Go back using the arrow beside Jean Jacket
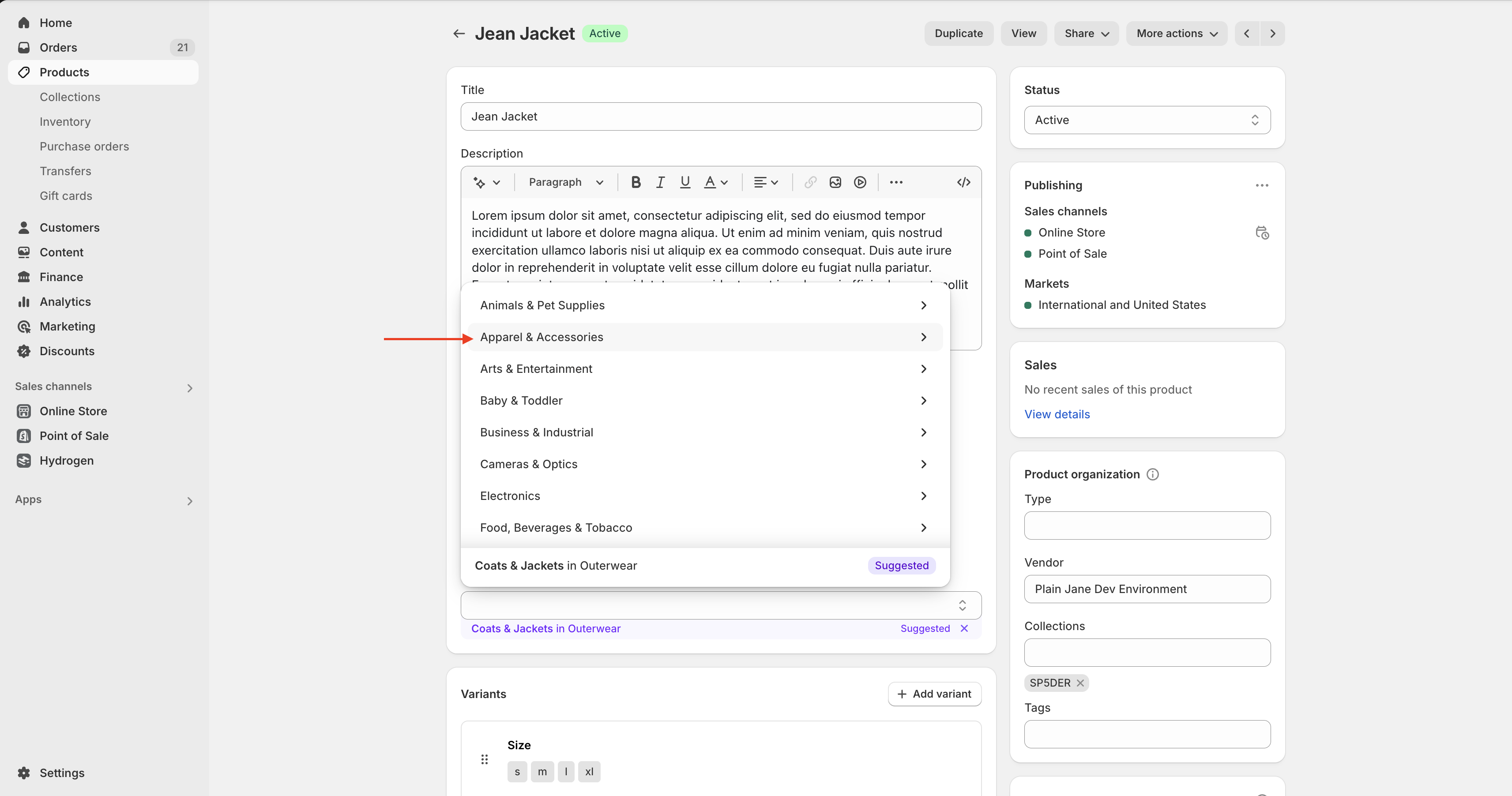Image resolution: width=1512 pixels, height=796 pixels. [x=459, y=34]
